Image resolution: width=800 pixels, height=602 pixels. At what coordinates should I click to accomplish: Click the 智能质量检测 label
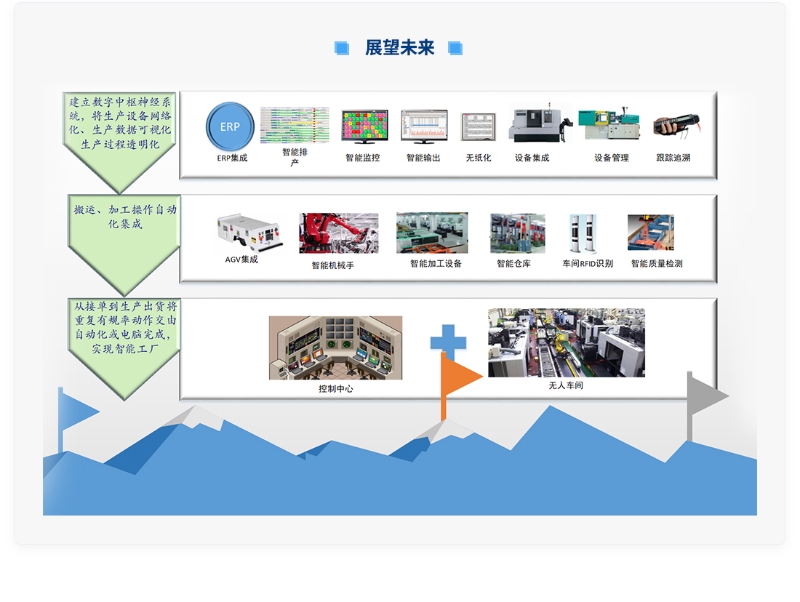coord(657,263)
